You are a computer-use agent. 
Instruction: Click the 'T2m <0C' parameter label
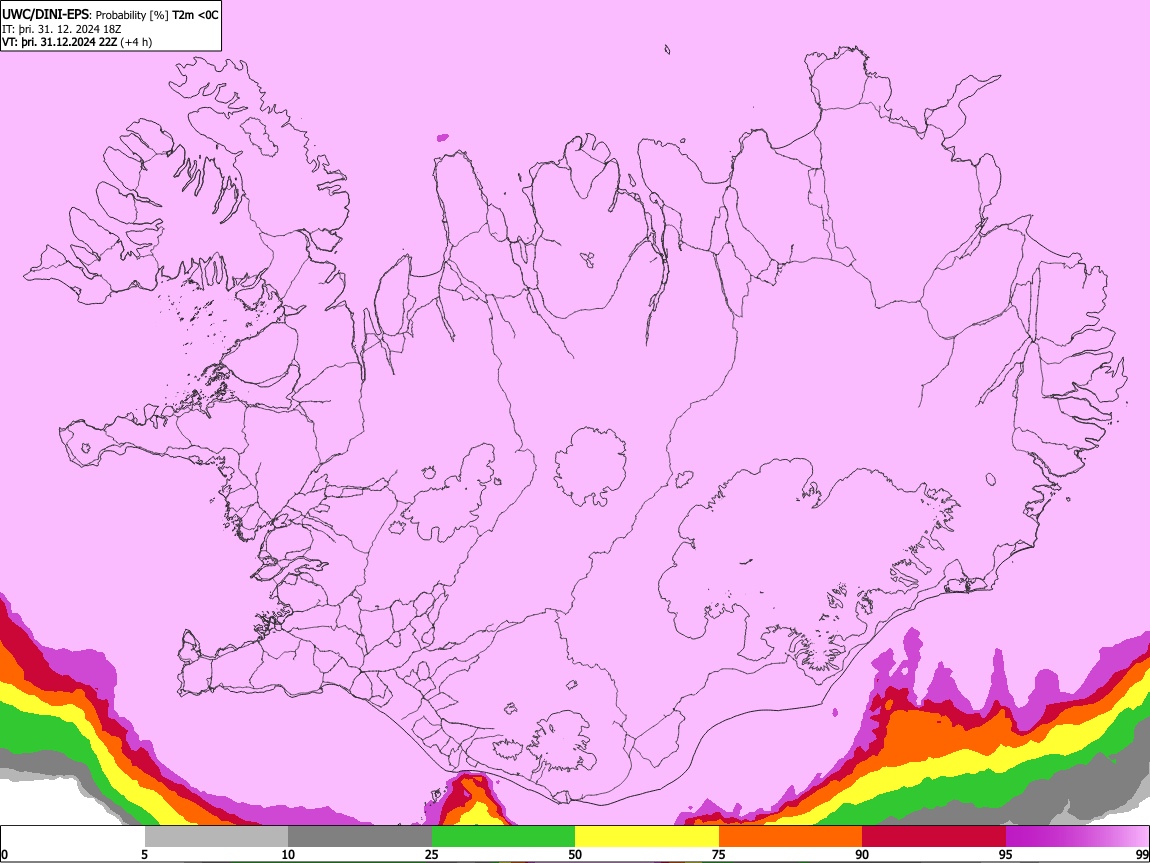tap(195, 15)
